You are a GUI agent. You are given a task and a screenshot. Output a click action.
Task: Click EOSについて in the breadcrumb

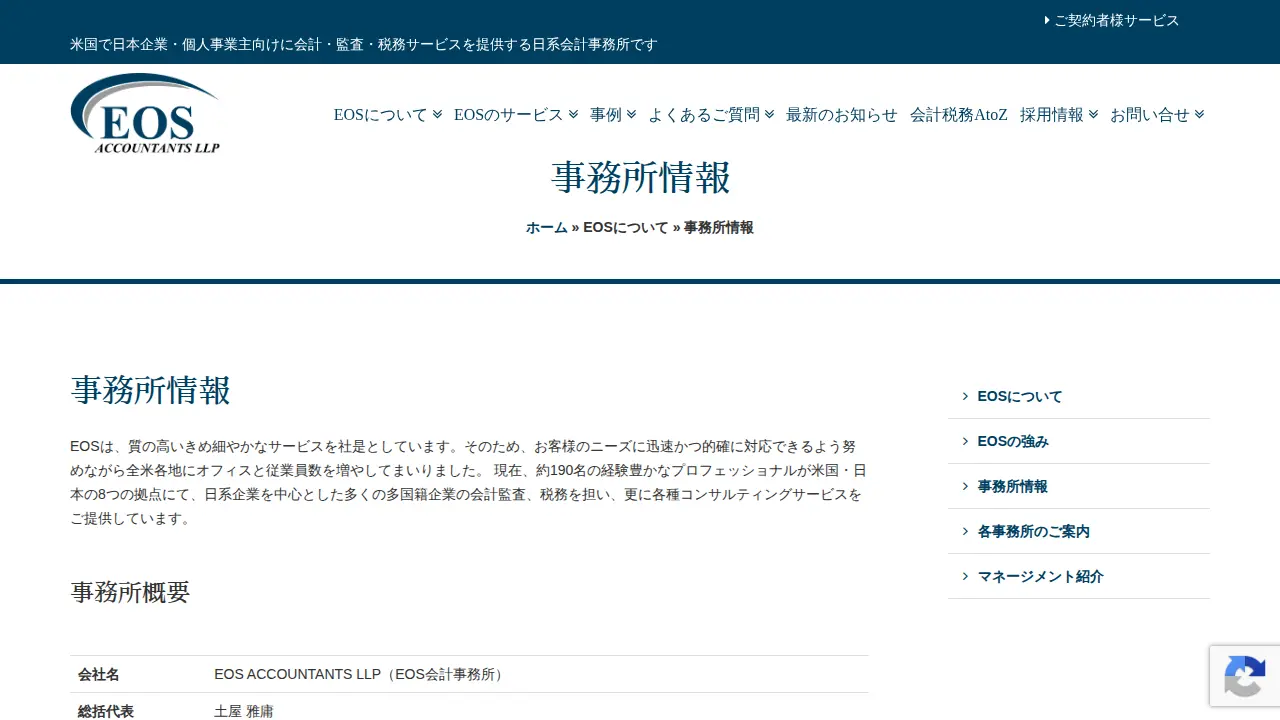tap(626, 227)
